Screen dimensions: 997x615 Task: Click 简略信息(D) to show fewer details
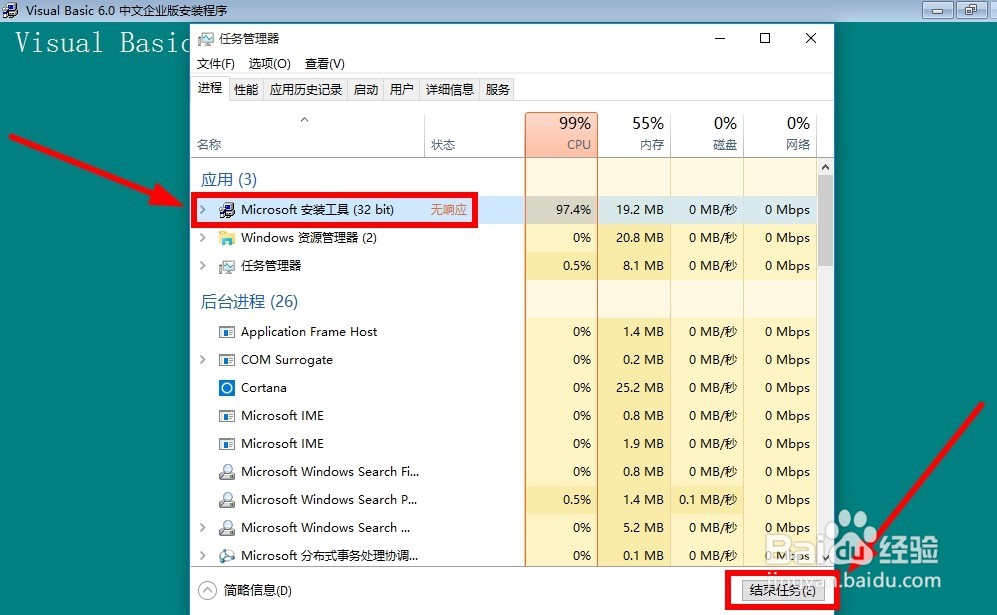[x=258, y=591]
